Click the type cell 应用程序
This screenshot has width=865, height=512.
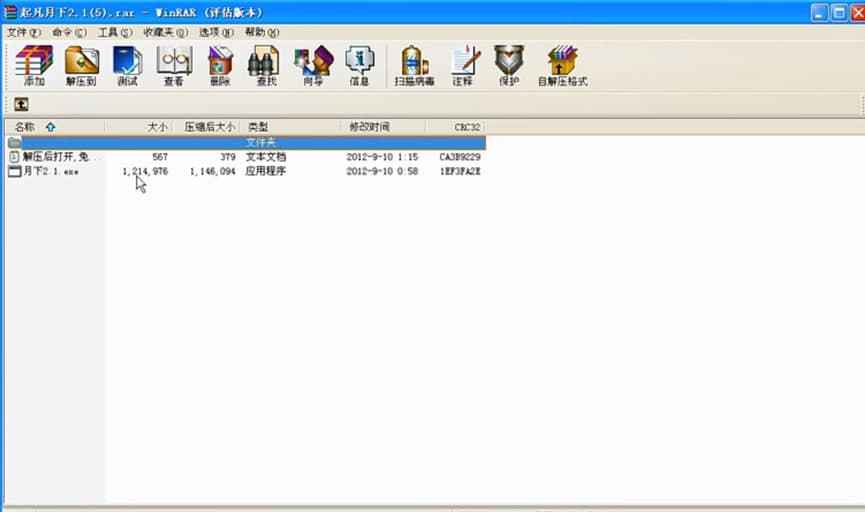266,171
